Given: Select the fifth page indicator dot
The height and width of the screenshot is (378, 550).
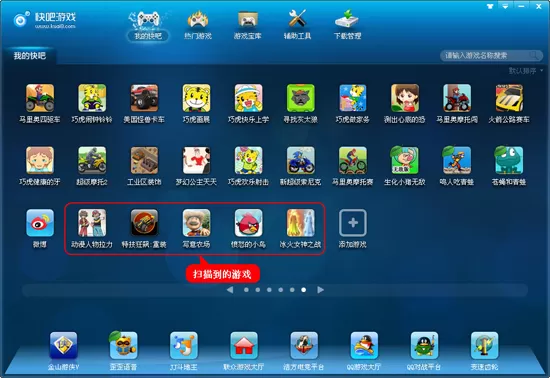Looking at the screenshot, I should pos(292,290).
